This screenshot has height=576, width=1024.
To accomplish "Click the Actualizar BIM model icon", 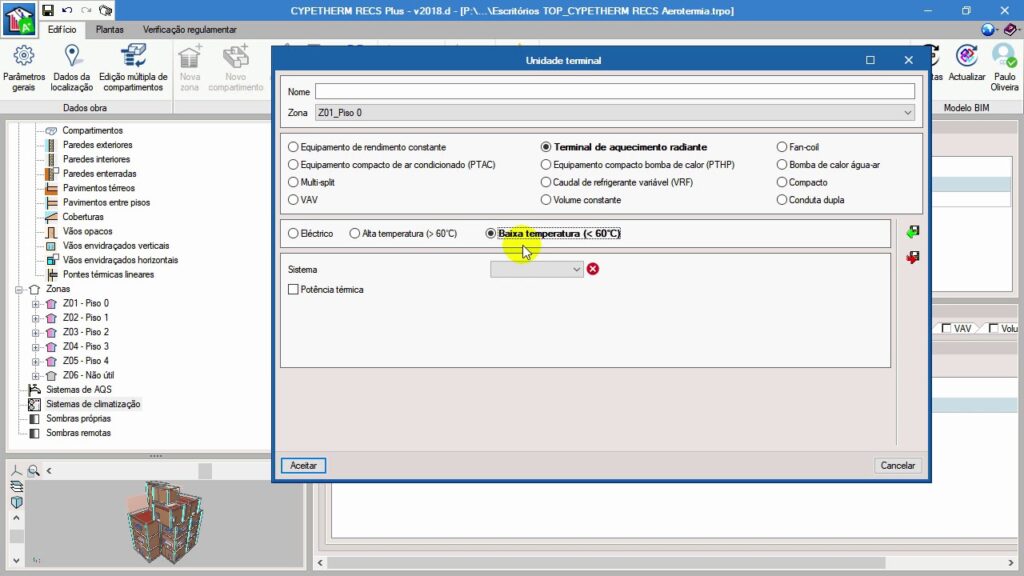I will pyautogui.click(x=967, y=66).
